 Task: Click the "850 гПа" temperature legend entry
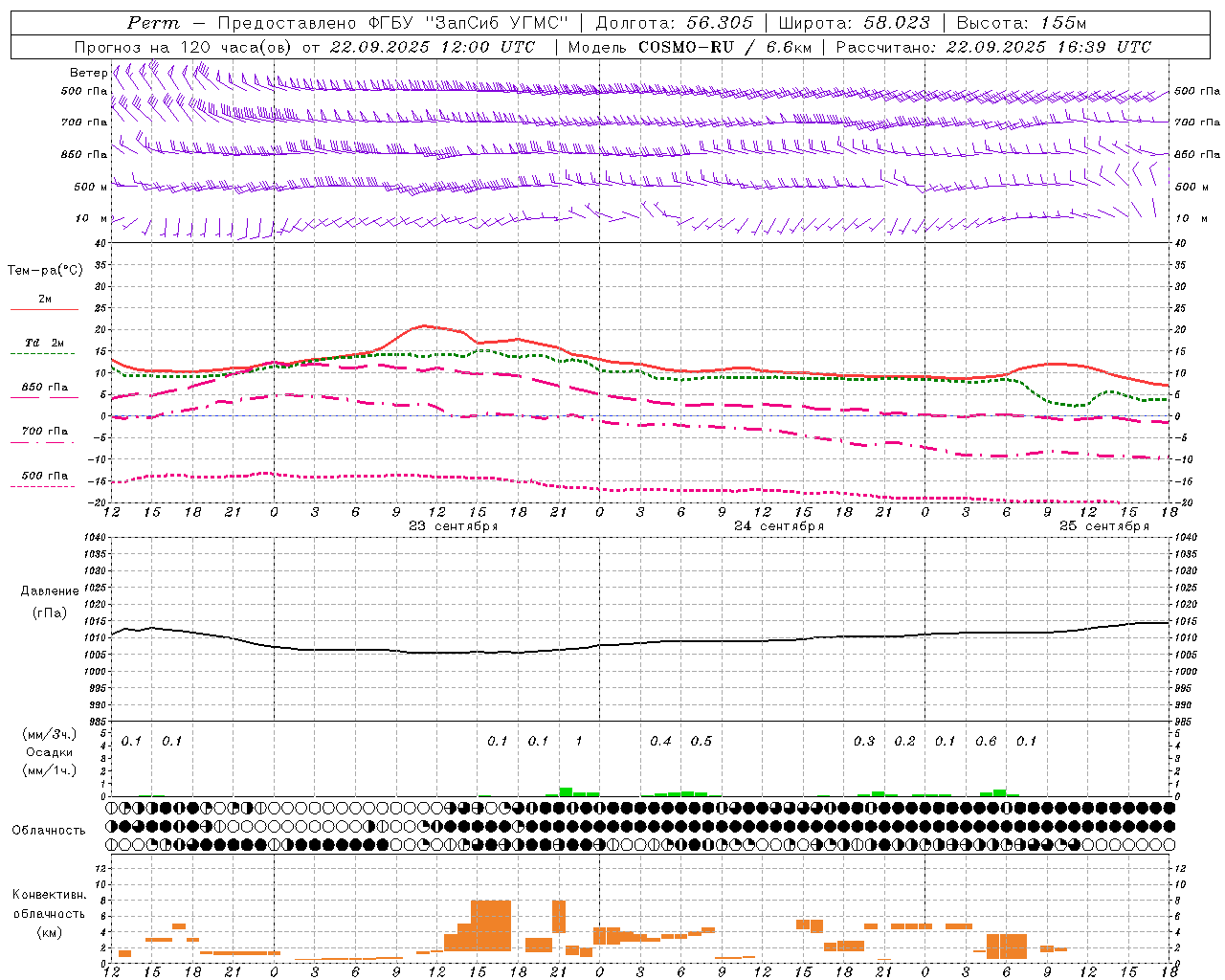[45, 388]
